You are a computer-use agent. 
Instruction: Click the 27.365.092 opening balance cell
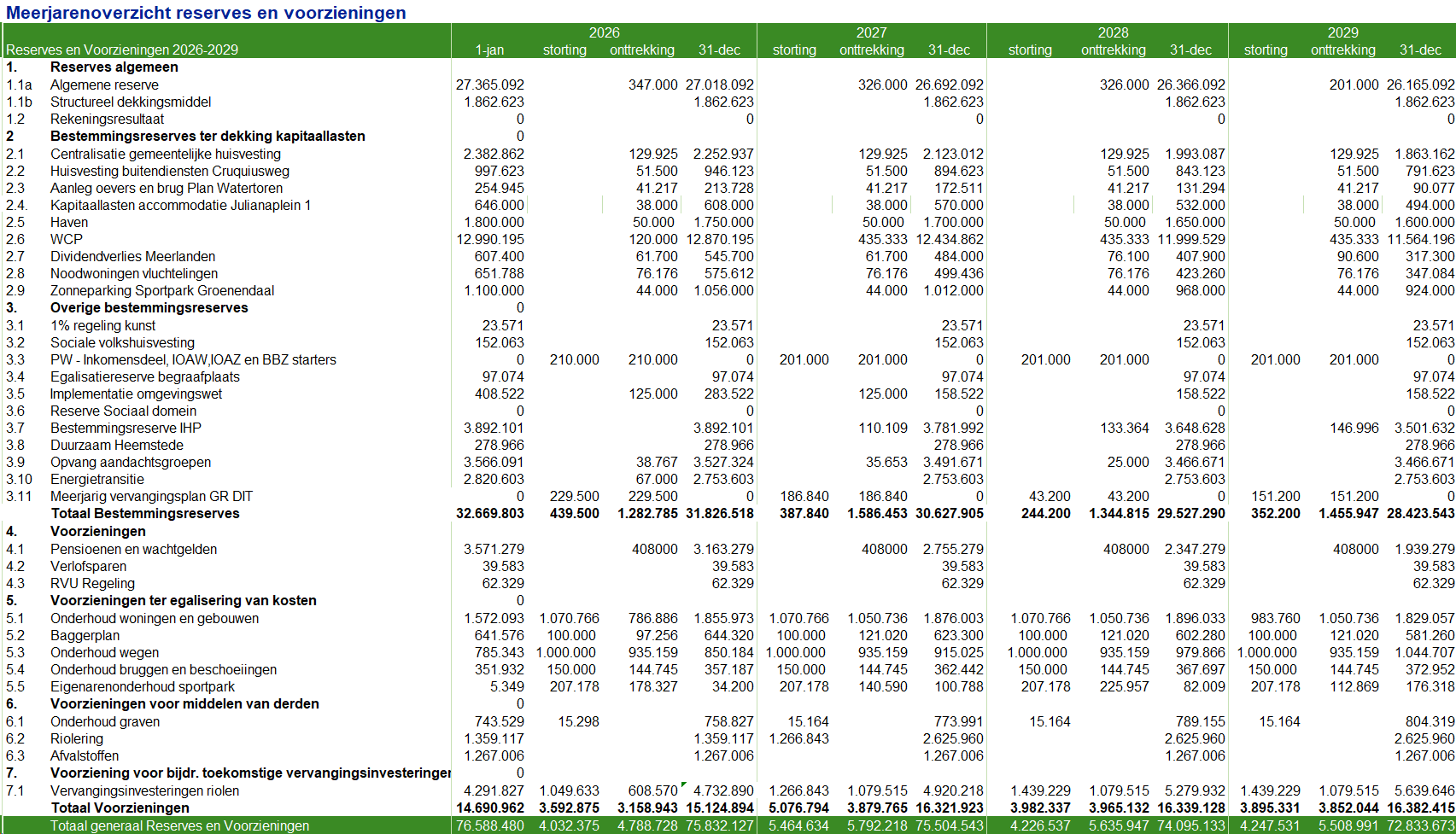pos(490,85)
